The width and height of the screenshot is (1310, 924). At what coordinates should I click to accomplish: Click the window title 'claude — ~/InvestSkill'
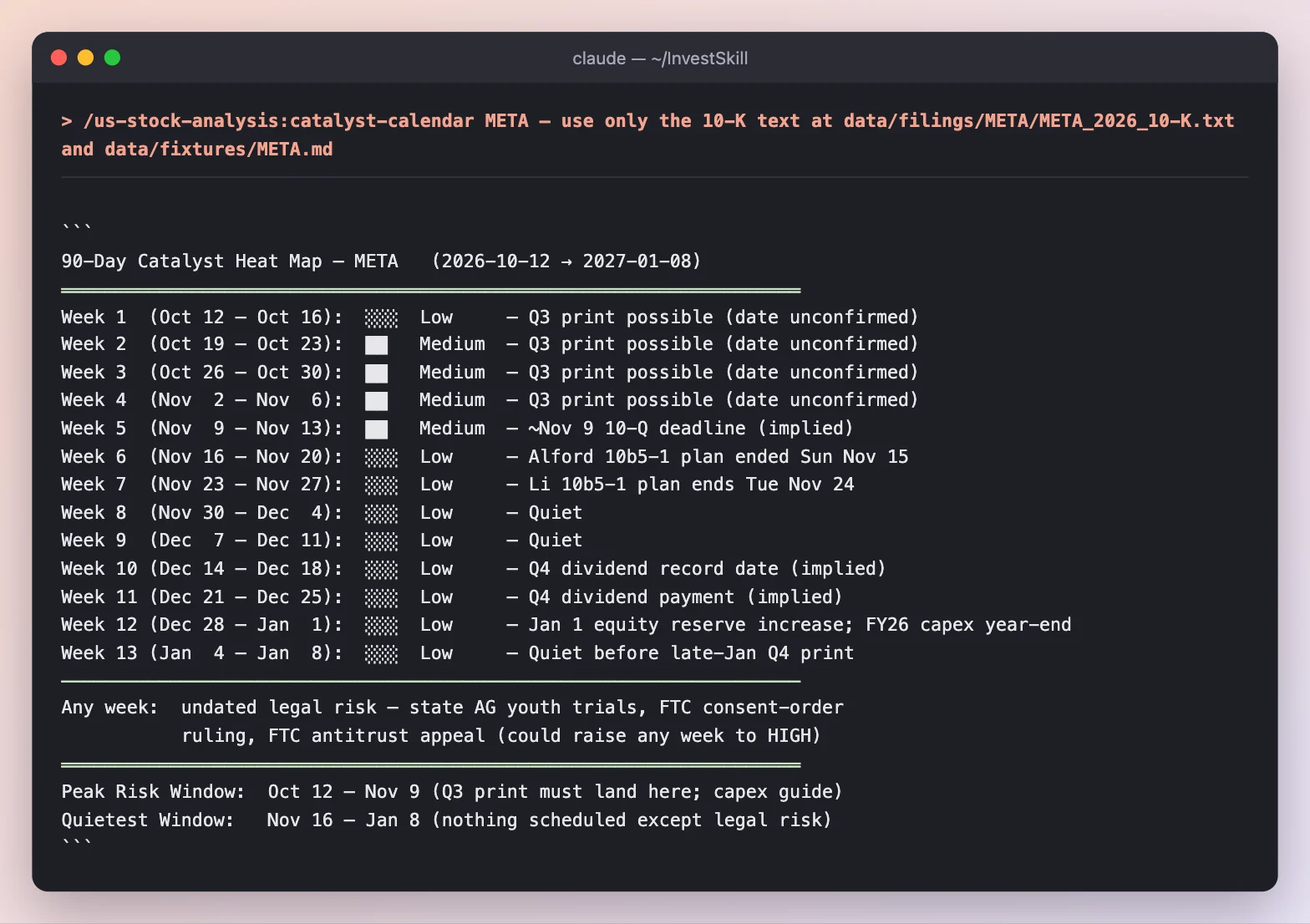[x=660, y=58]
